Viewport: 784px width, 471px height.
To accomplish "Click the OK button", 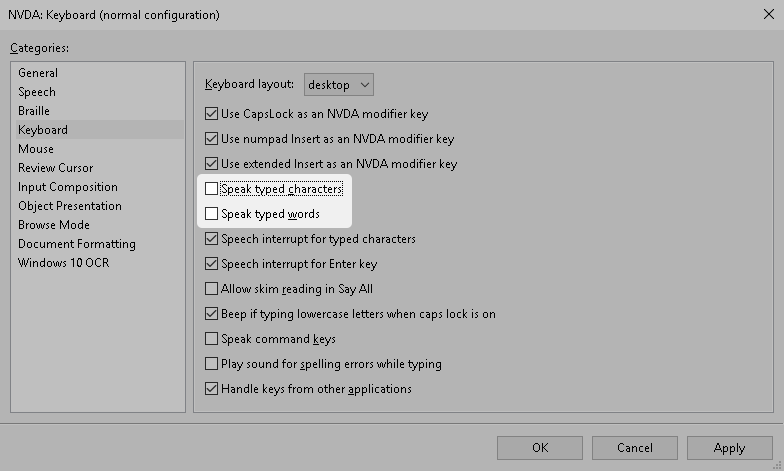I will pos(540,448).
